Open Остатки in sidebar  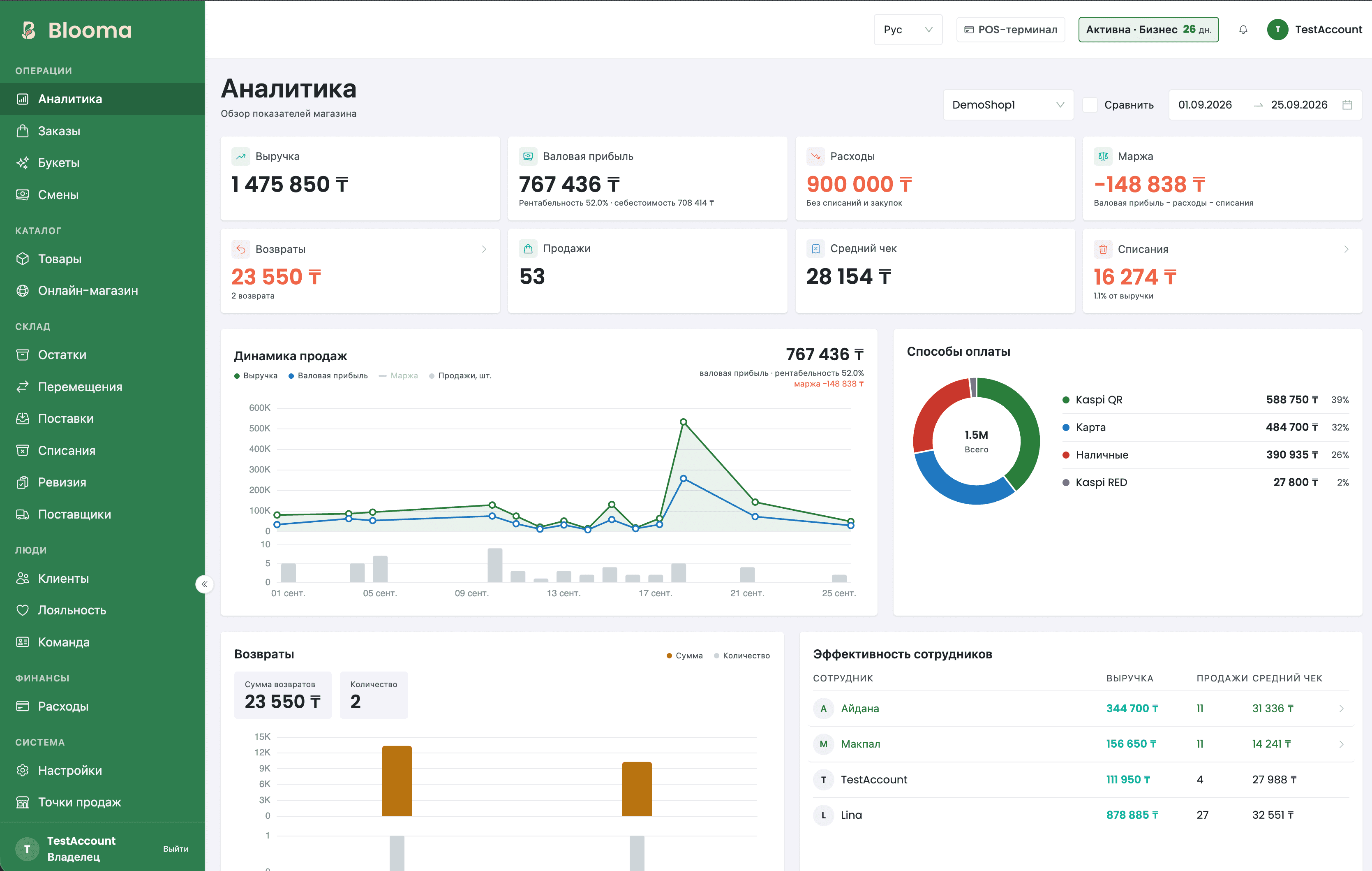[x=102, y=354]
